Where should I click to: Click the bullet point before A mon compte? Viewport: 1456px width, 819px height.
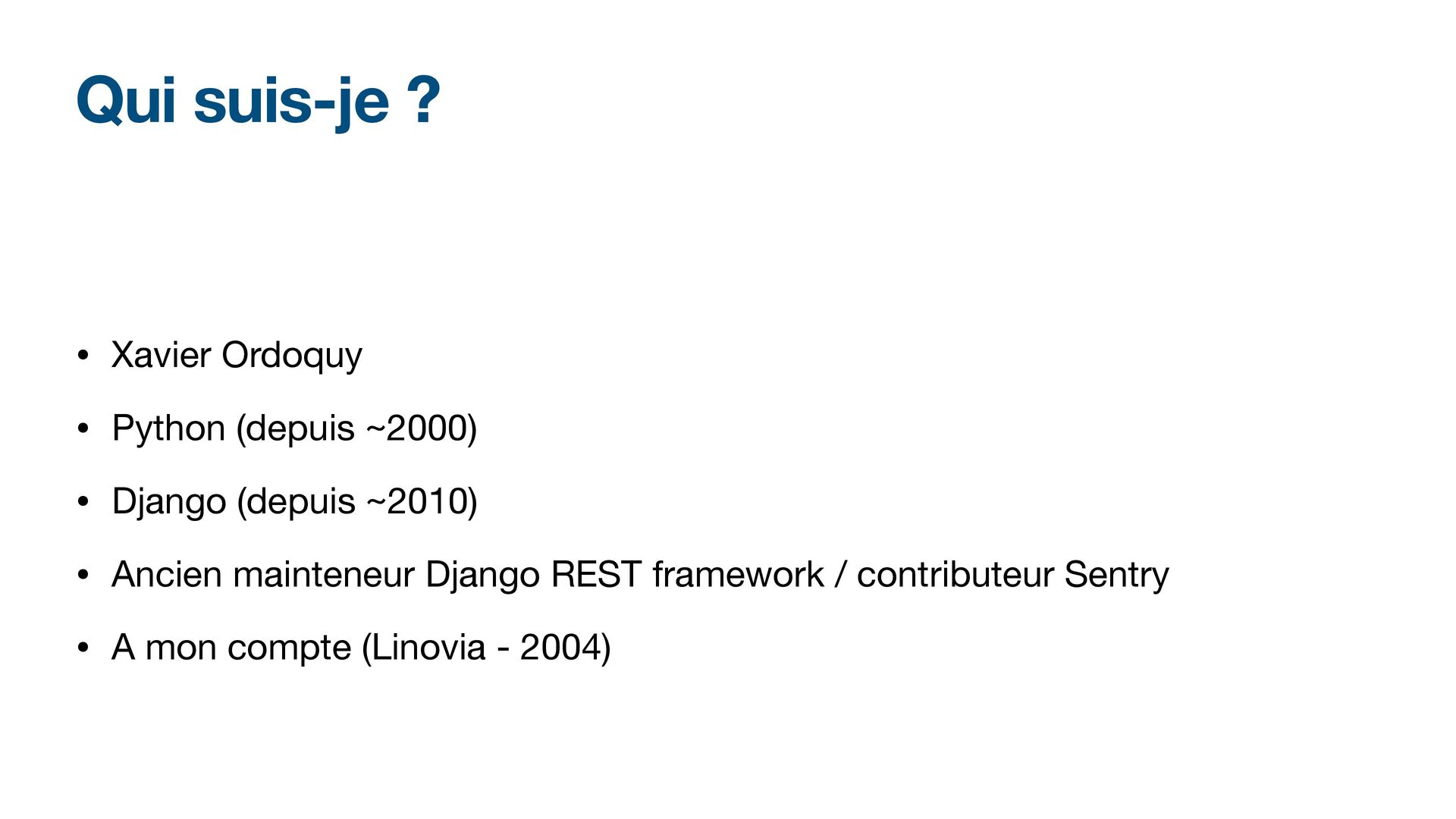83,648
